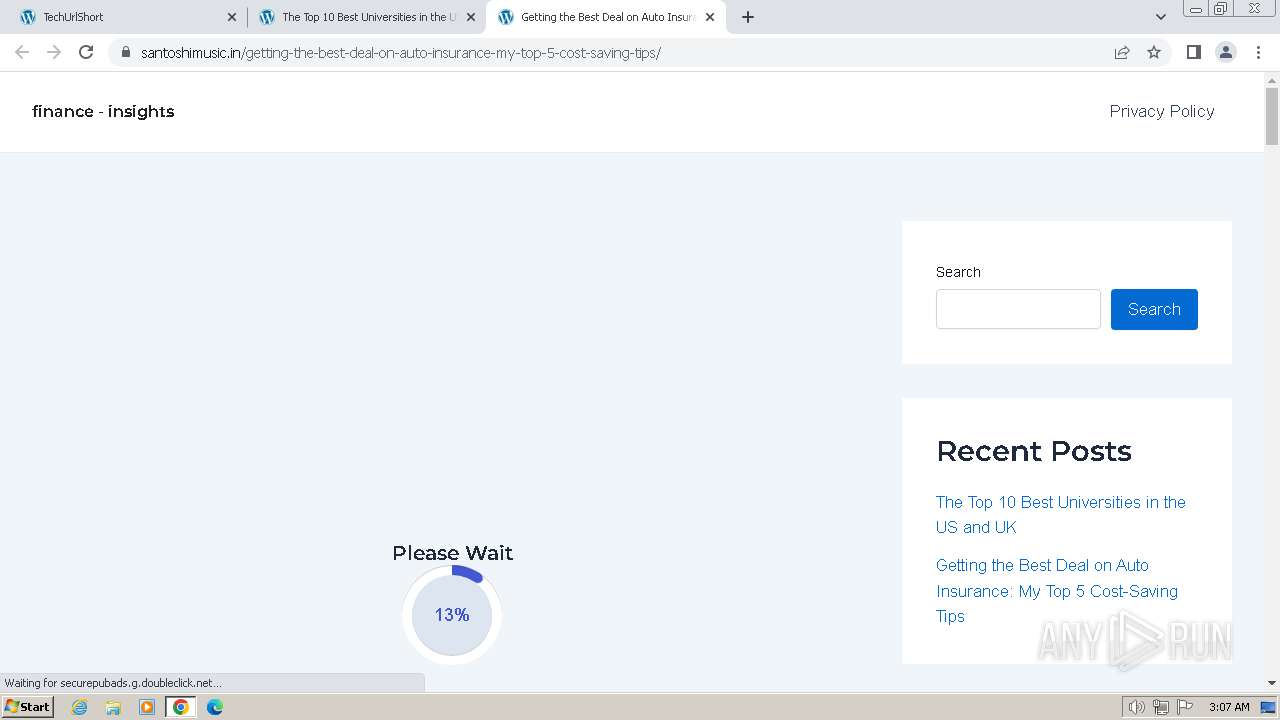Click the volume speaker tray icon

click(1137, 707)
